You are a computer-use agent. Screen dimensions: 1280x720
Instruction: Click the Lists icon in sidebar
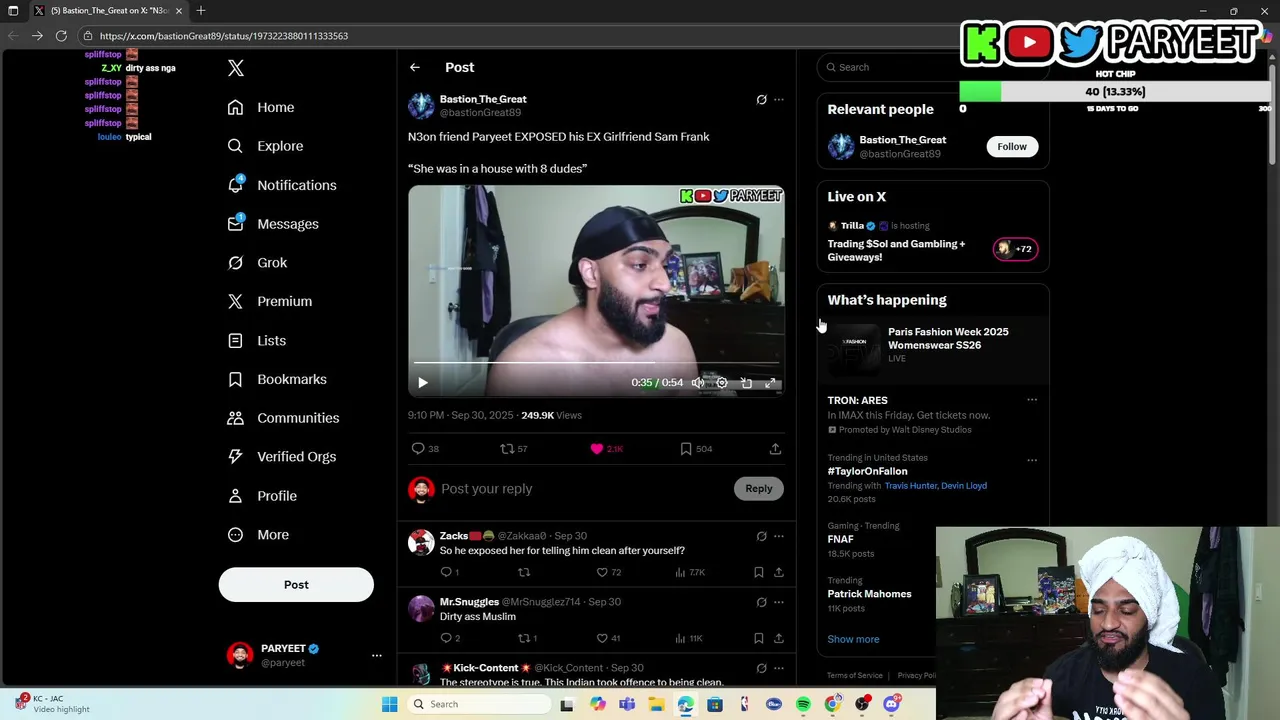[x=235, y=341]
